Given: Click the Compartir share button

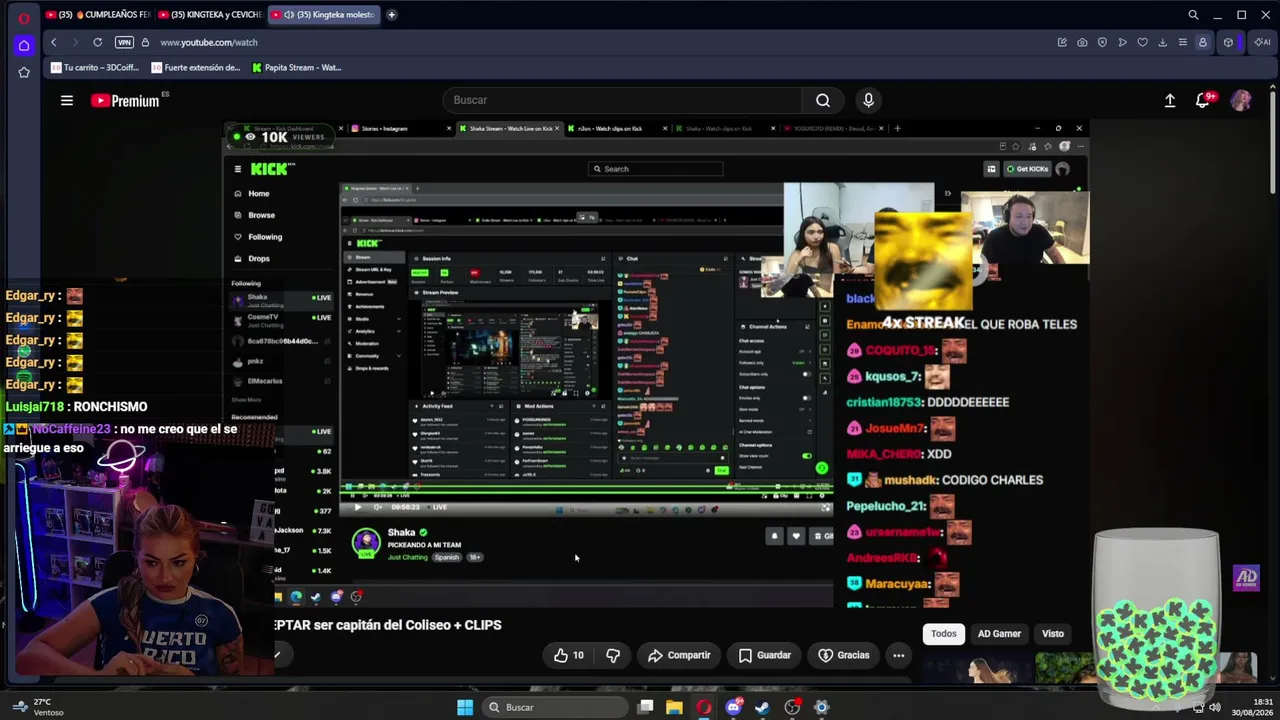Looking at the screenshot, I should (679, 655).
